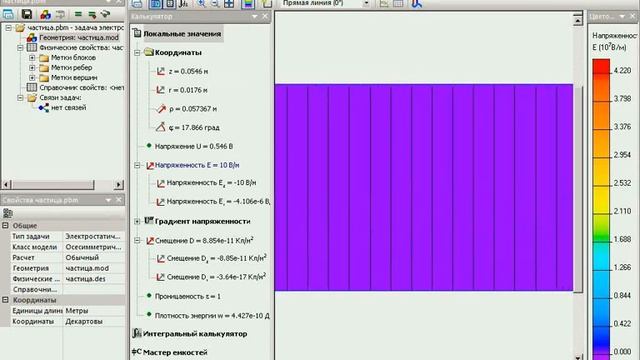This screenshot has width=640, height=360.
Task: Click the task tree scrollbar right arrow
Action: click(119, 184)
